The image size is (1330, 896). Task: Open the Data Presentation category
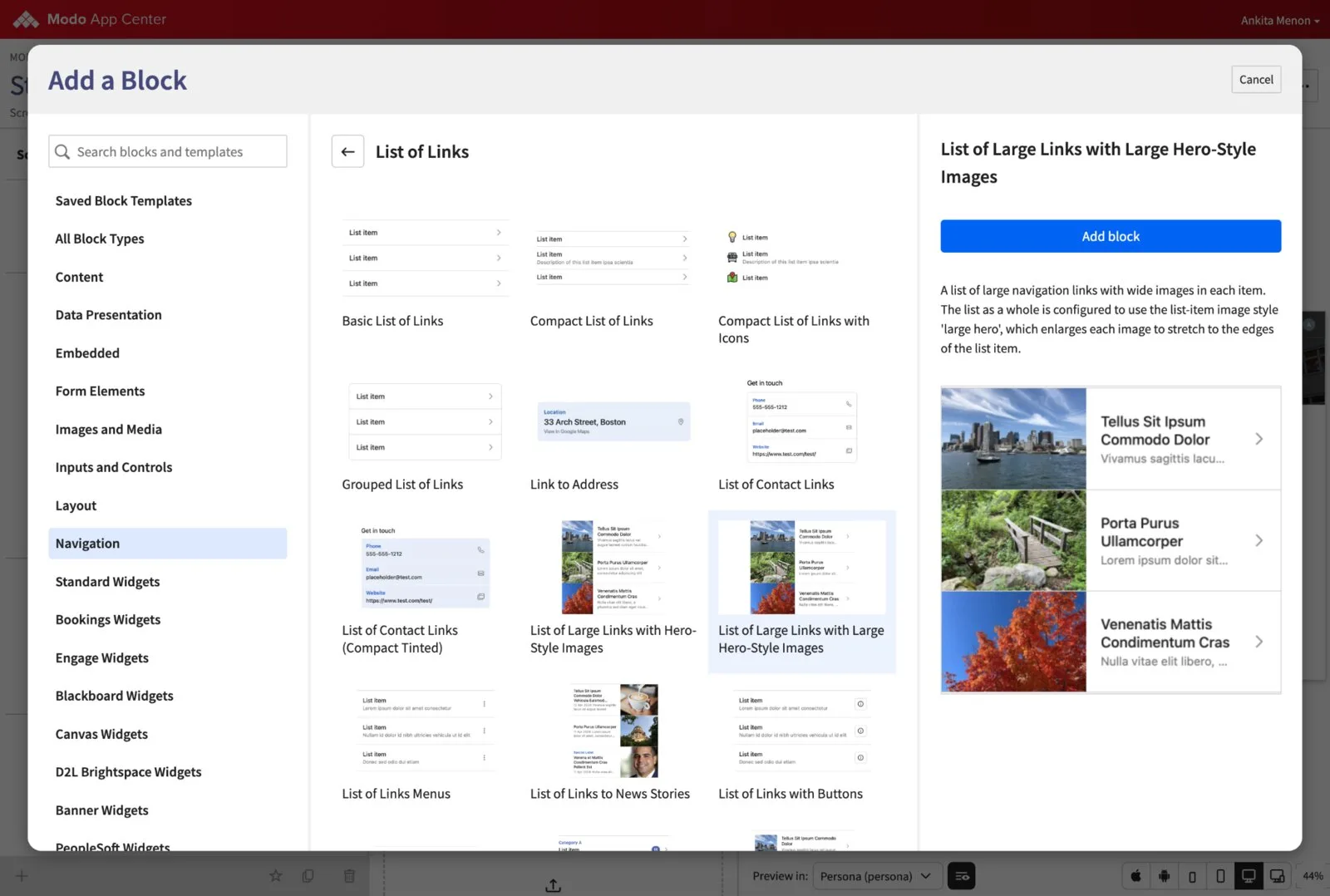[x=167, y=315]
